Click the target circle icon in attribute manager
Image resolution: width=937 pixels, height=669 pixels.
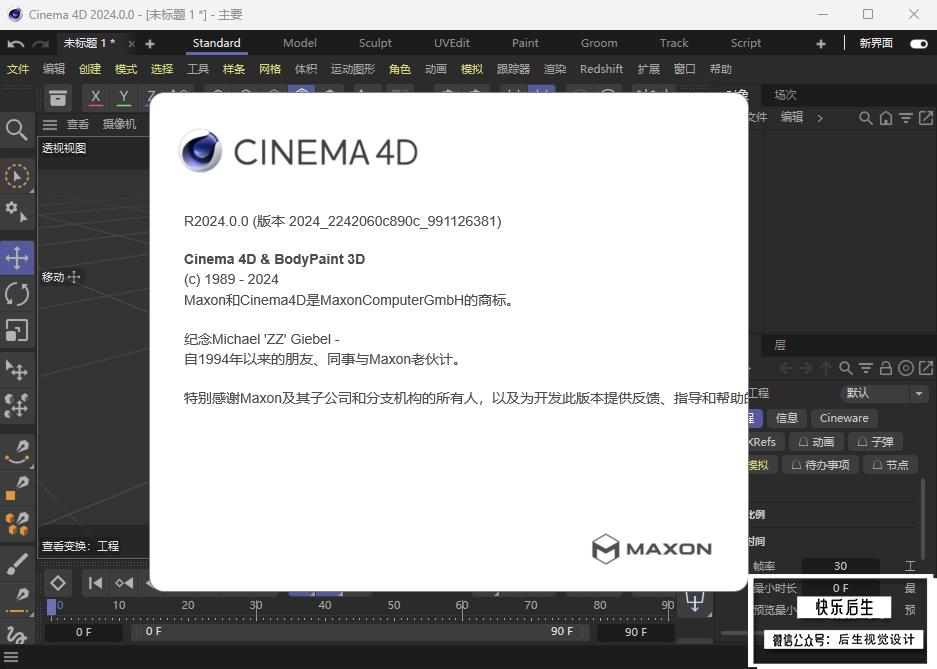(906, 368)
